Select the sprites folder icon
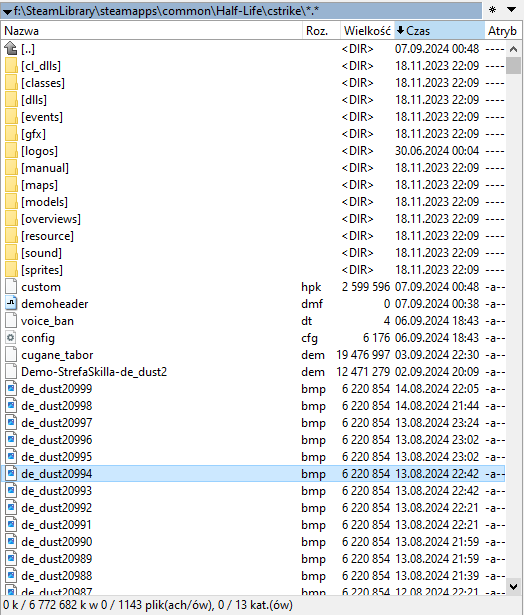This screenshot has width=524, height=615. point(11,270)
